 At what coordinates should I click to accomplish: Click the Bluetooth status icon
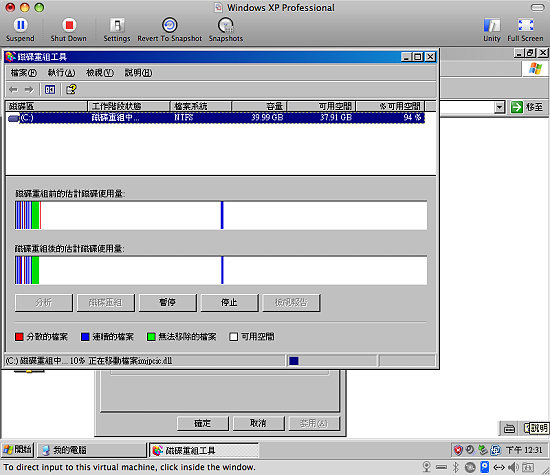point(455,467)
